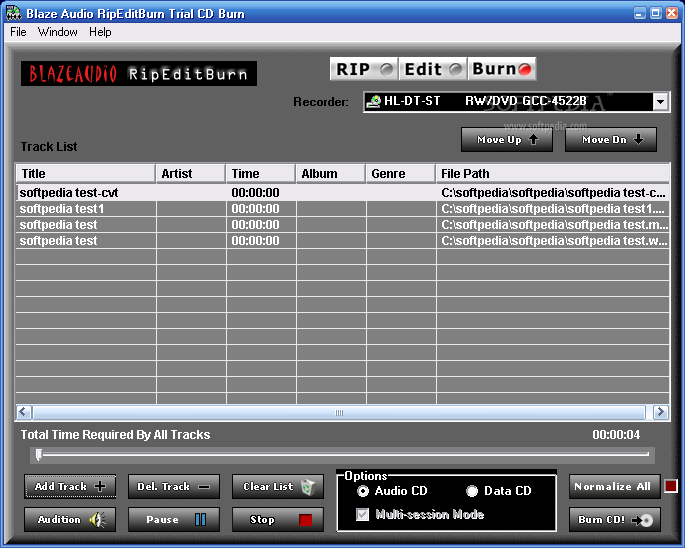Select the 'softpedia test-cvt' track row
The width and height of the screenshot is (685, 548).
[342, 193]
